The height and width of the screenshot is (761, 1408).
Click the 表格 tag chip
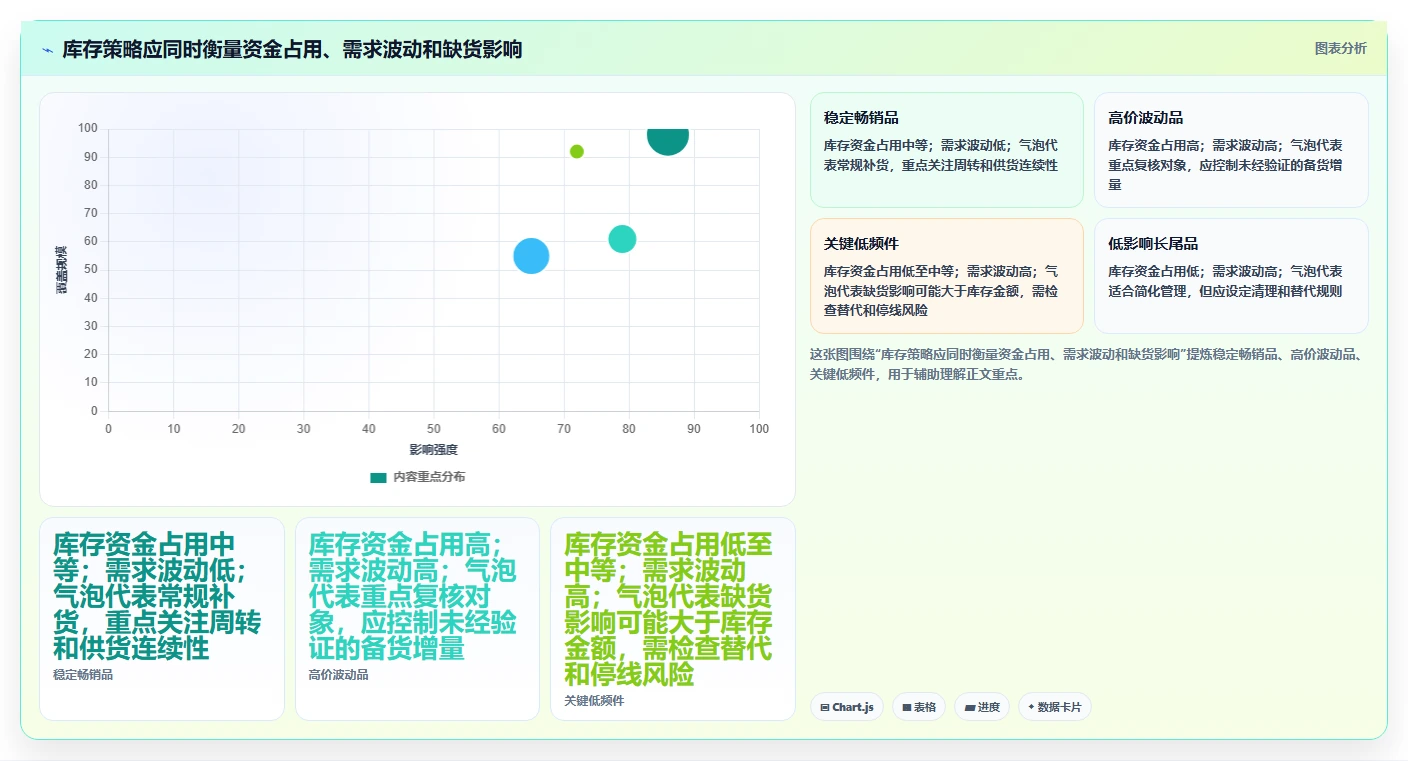pos(918,707)
